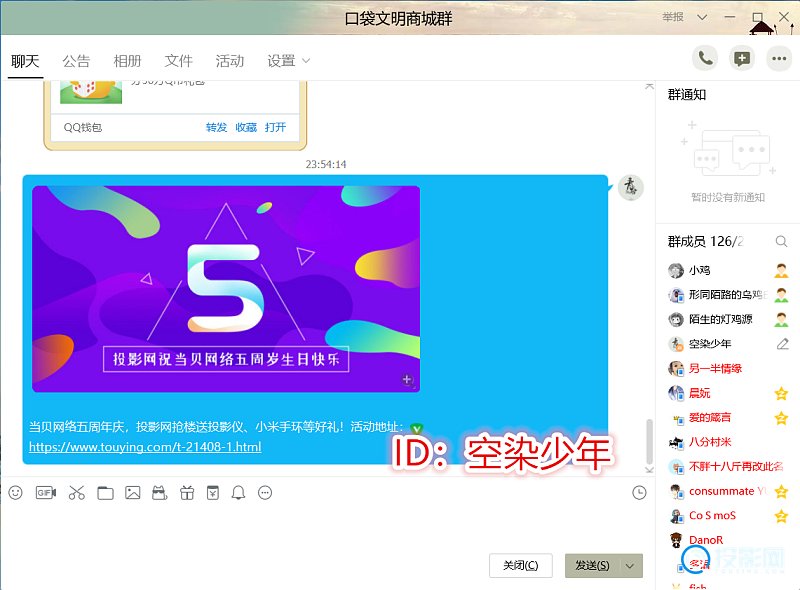Click 转发 on the QQ钱包 card

216,127
